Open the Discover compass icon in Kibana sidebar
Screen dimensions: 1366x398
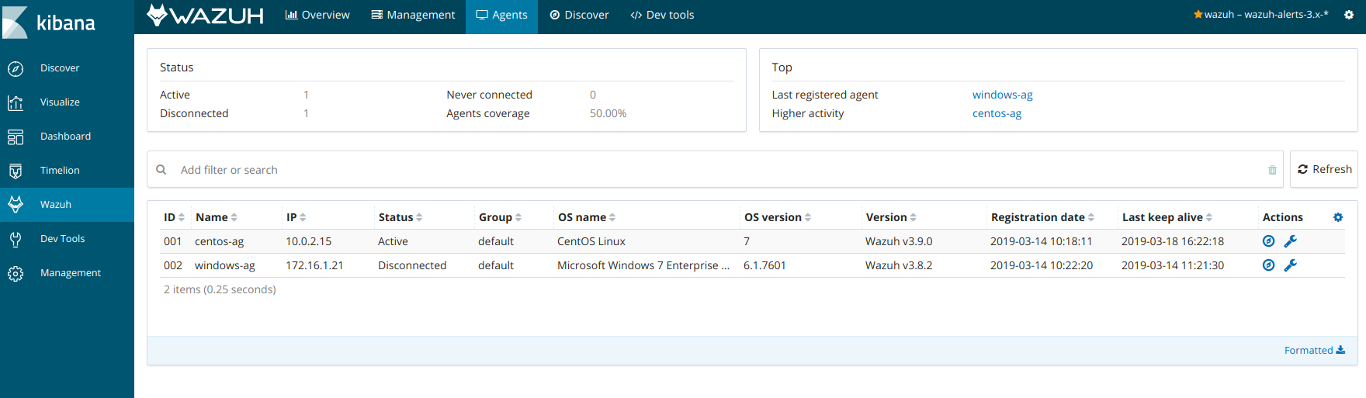click(x=15, y=68)
